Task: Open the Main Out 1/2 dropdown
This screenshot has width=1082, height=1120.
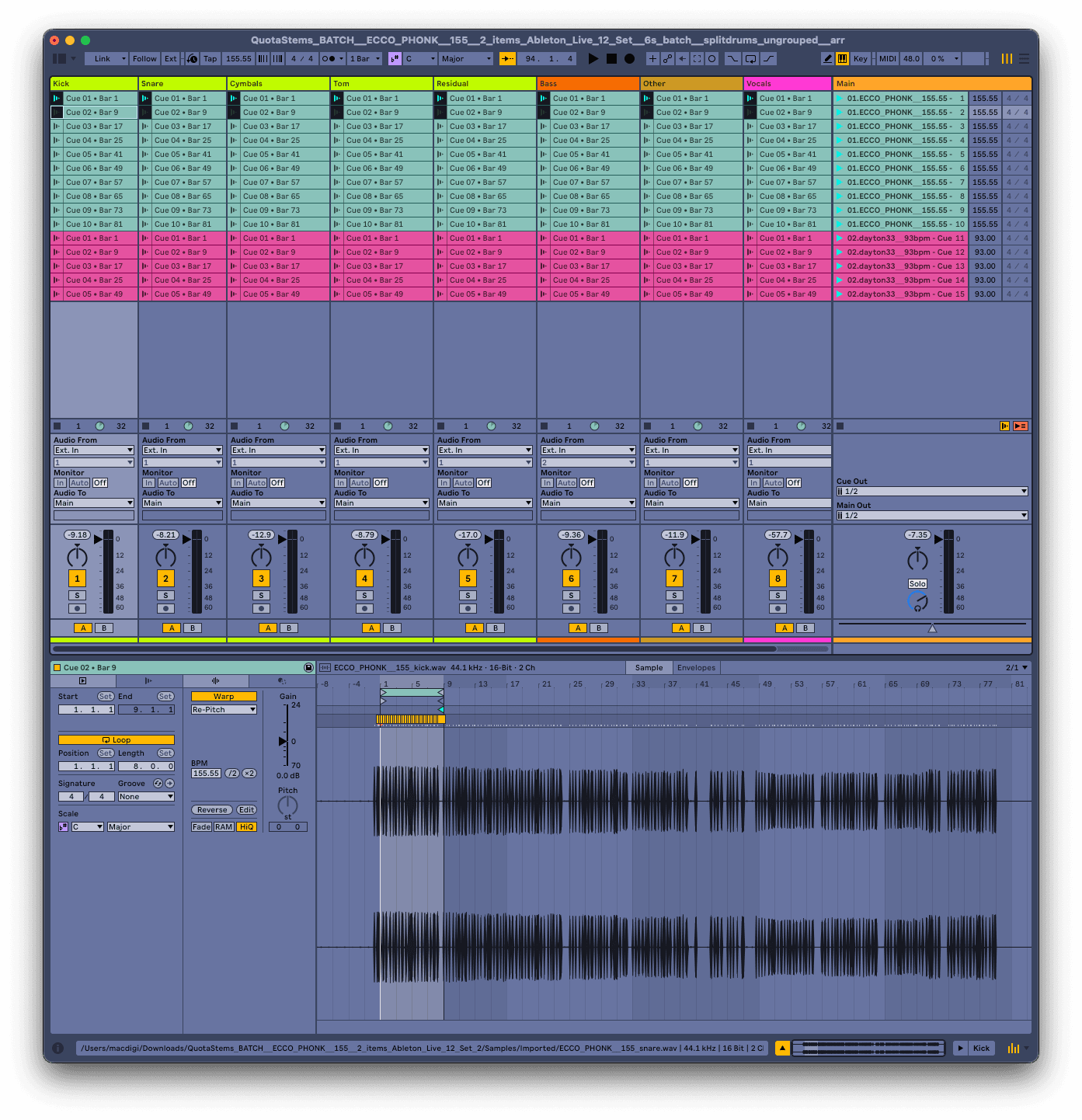Action: point(932,516)
